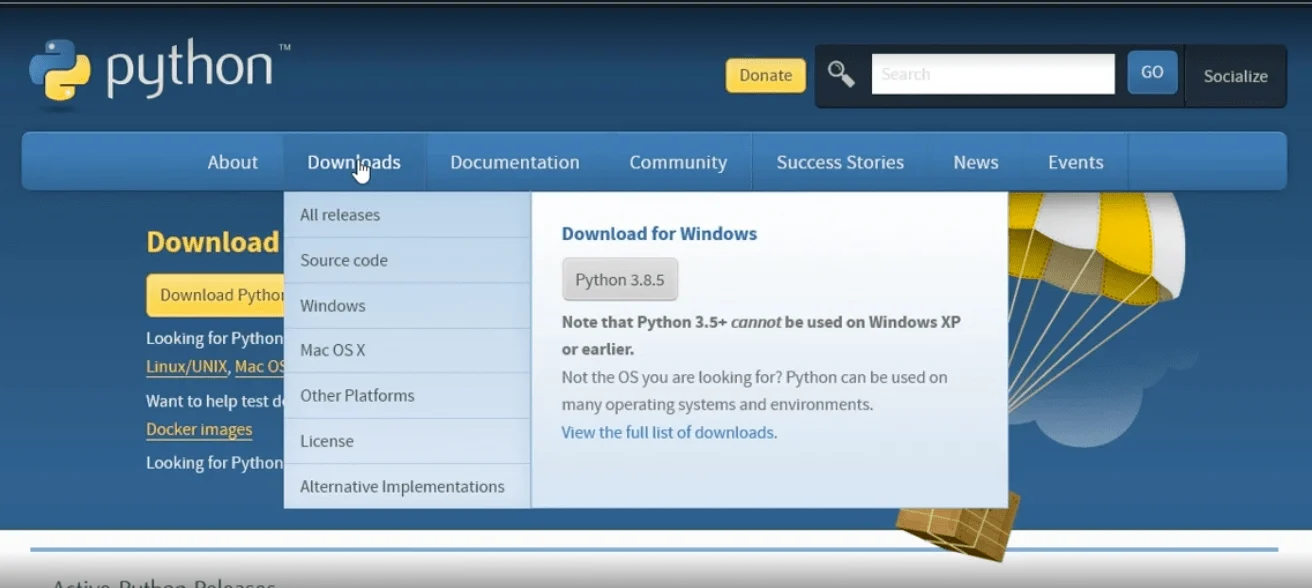
Task: Click the Download for Windows heading
Action: (x=659, y=234)
